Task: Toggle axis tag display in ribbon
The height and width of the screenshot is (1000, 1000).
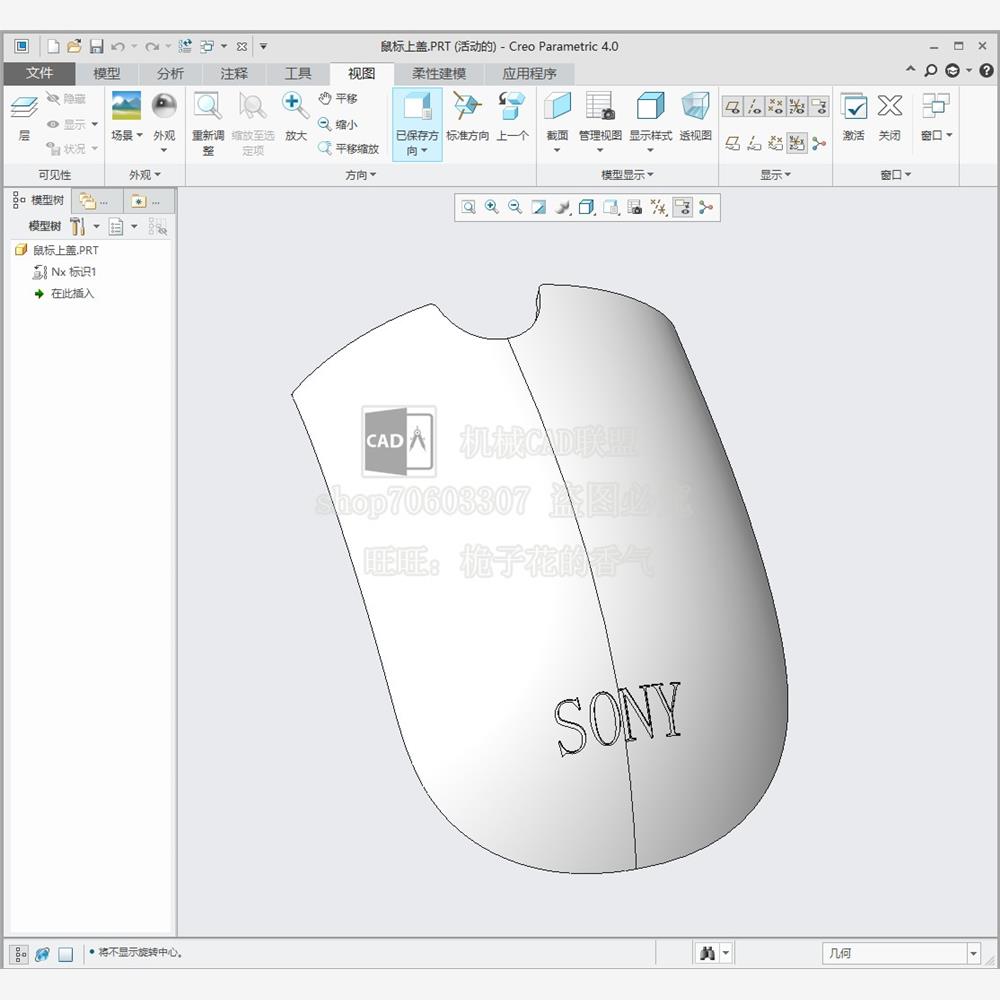Action: 754,143
